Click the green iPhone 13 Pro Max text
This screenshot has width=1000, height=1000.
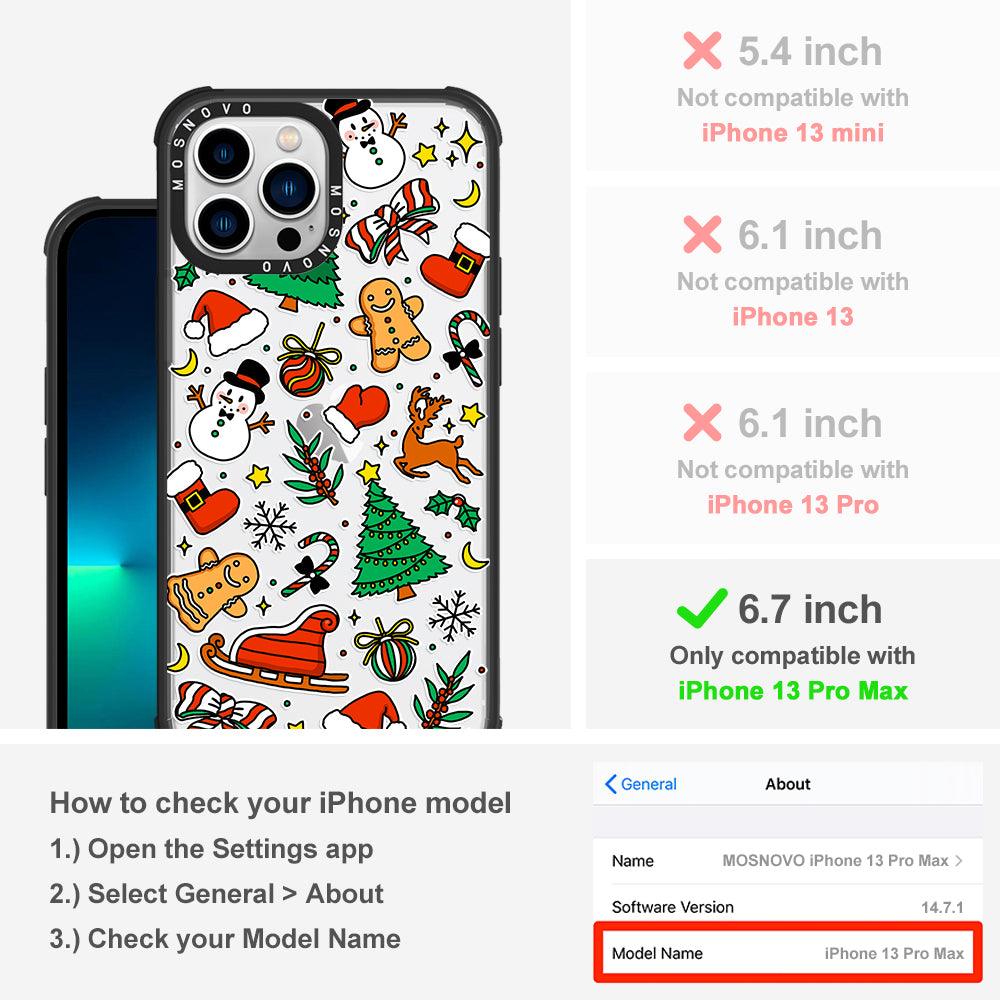click(x=793, y=691)
